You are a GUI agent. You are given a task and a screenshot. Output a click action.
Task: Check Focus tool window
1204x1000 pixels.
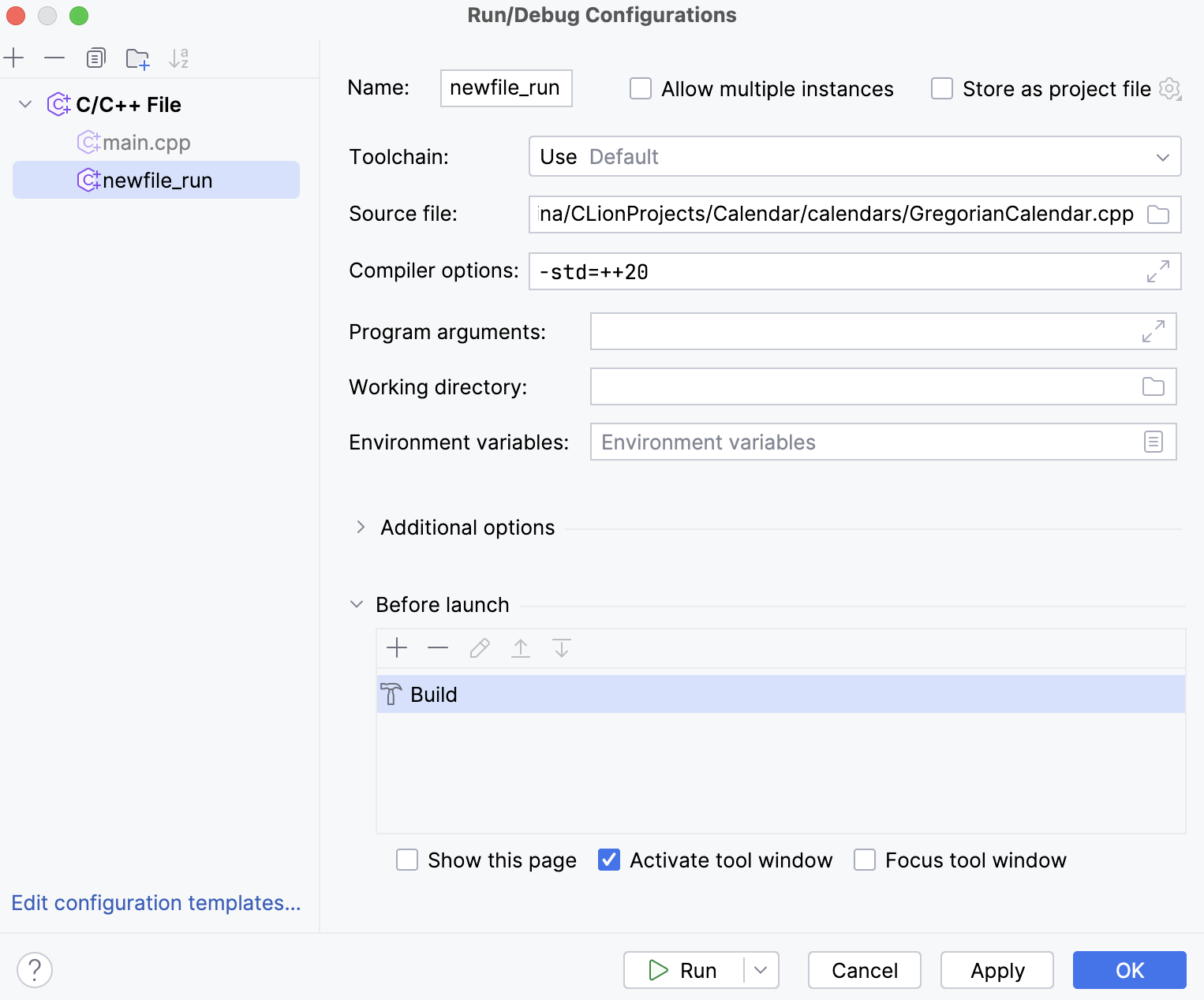pyautogui.click(x=865, y=860)
